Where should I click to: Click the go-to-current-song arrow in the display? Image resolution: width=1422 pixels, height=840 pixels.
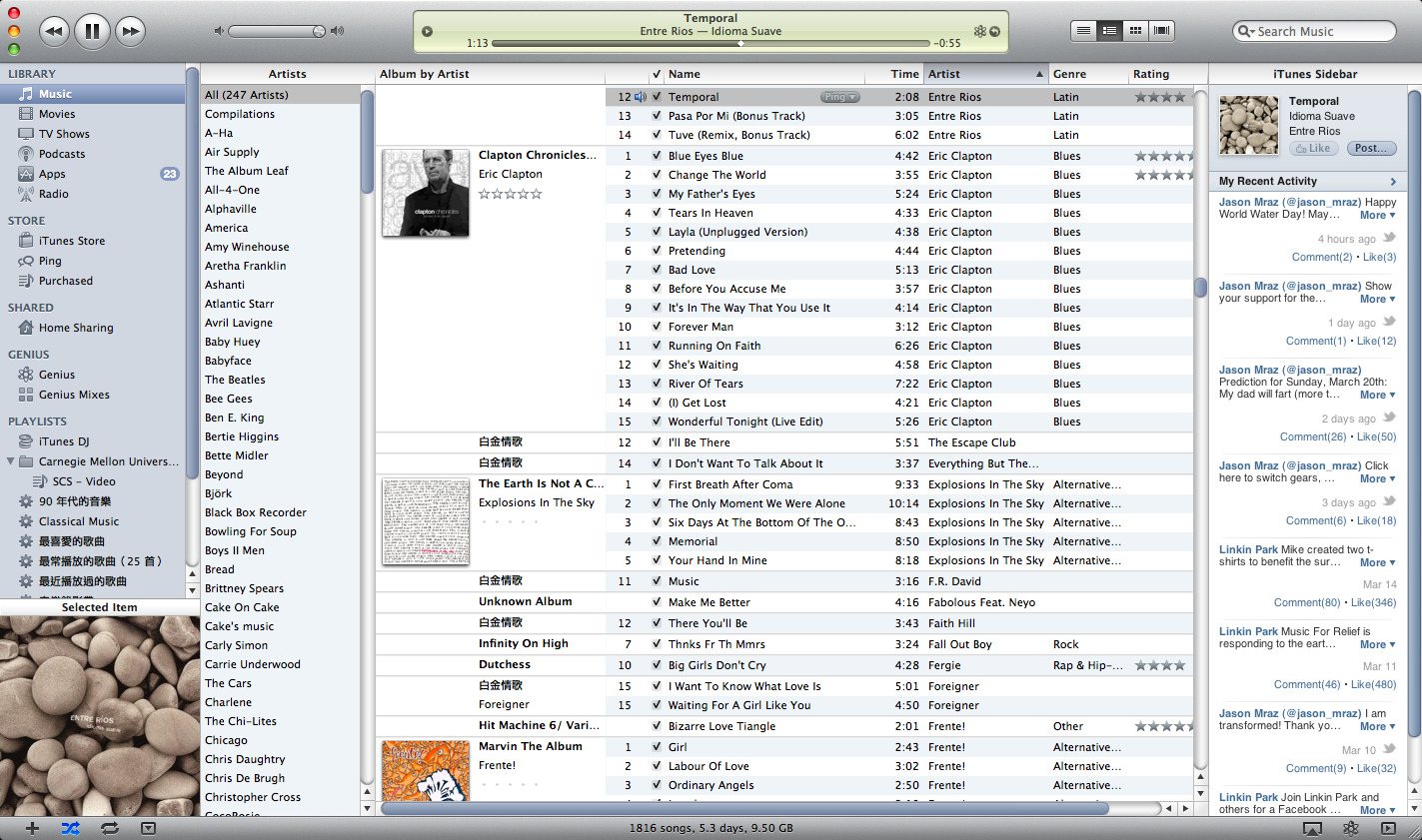coord(994,32)
